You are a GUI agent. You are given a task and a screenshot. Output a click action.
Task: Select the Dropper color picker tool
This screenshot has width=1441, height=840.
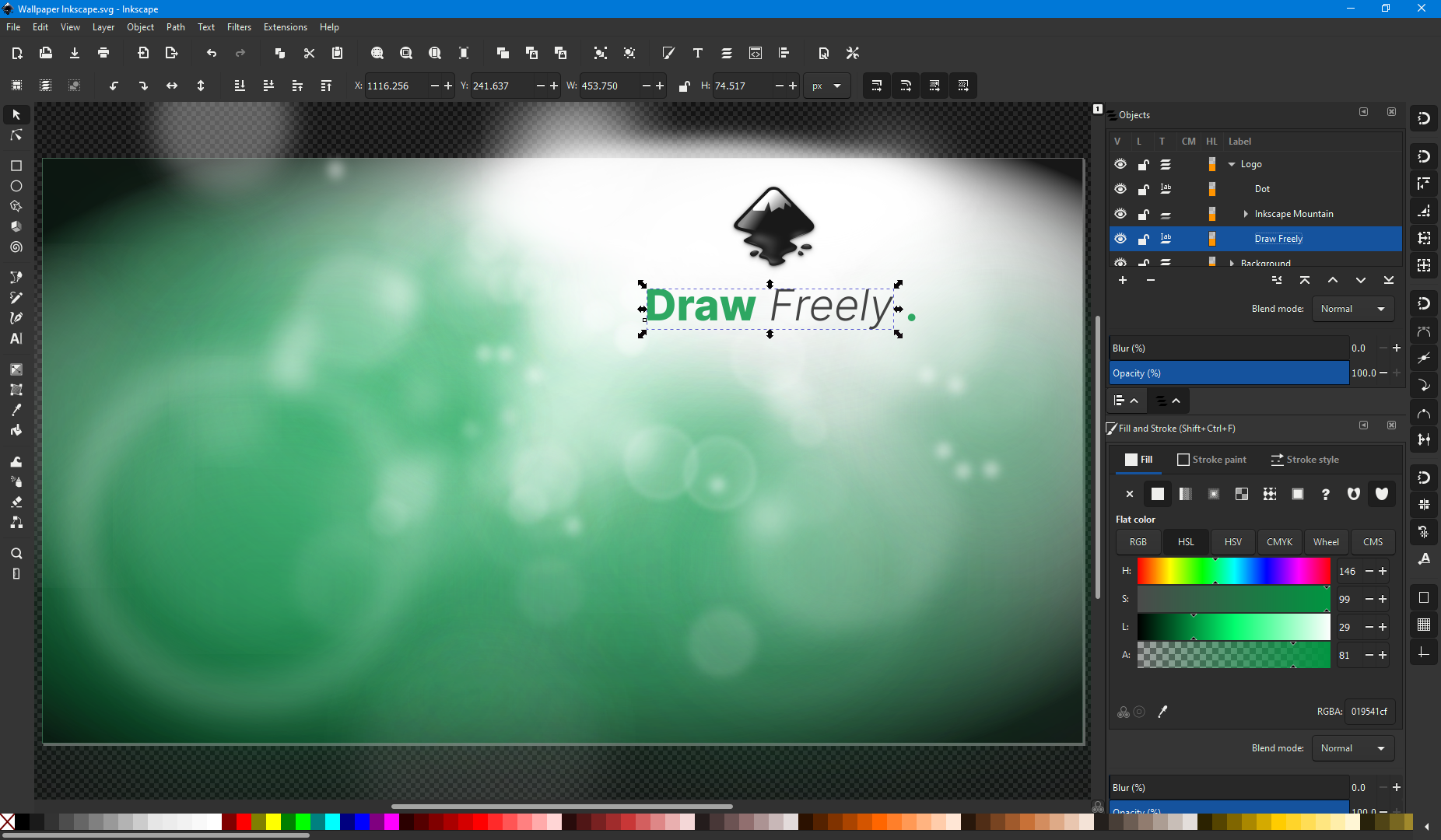tap(16, 410)
